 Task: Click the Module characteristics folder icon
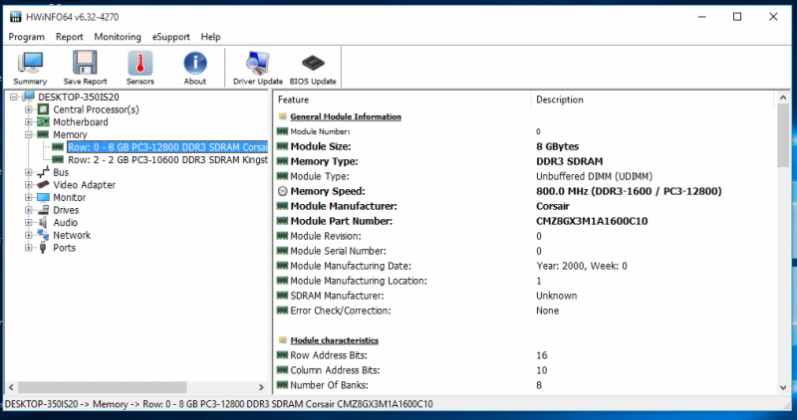[283, 340]
